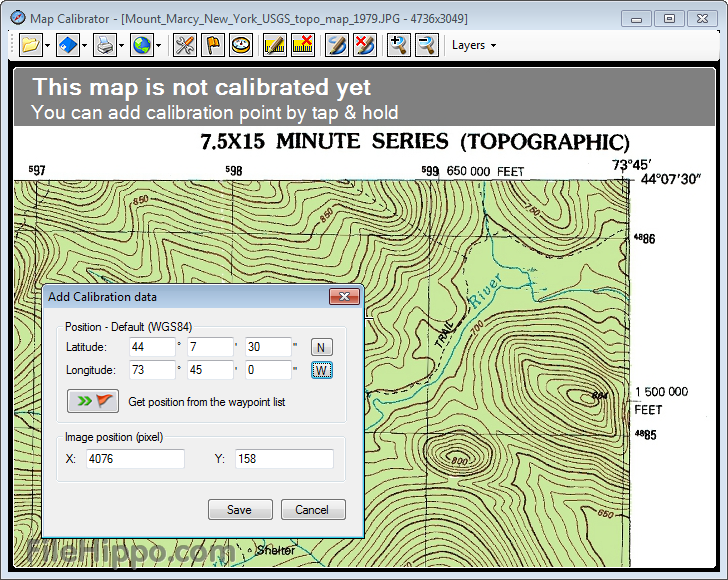Screen dimensions: 728x580
Task: Minimize the Map Calibrator window
Action: 637,19
